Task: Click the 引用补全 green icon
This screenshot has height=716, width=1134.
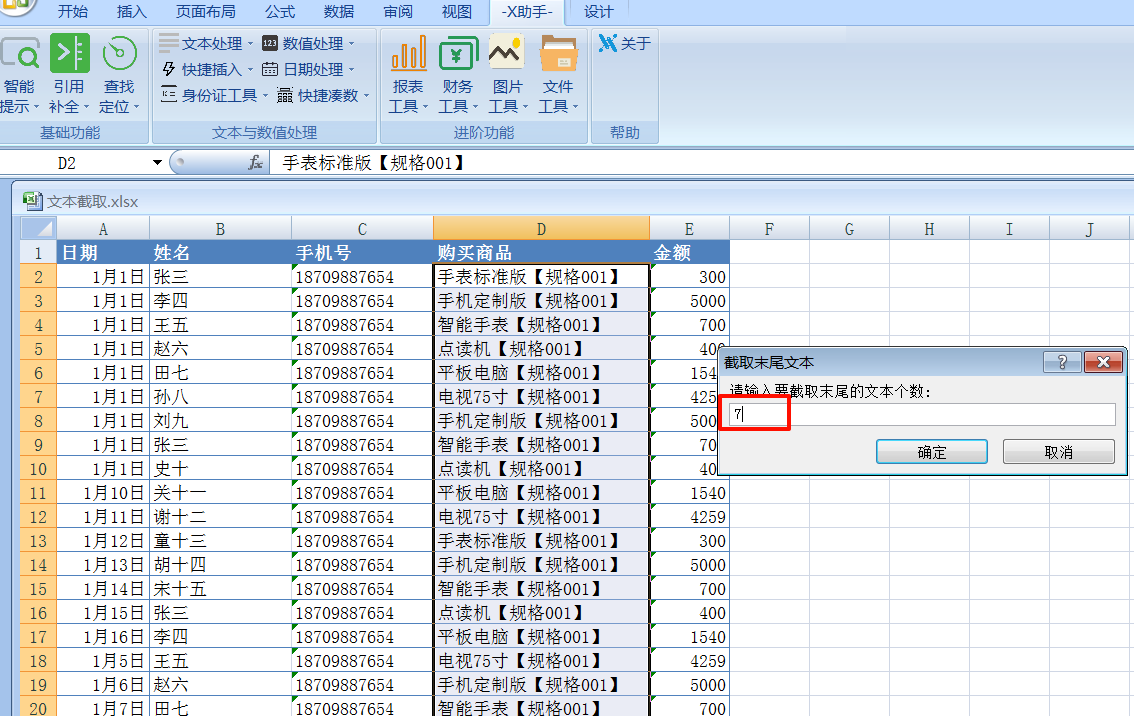Action: click(x=69, y=53)
